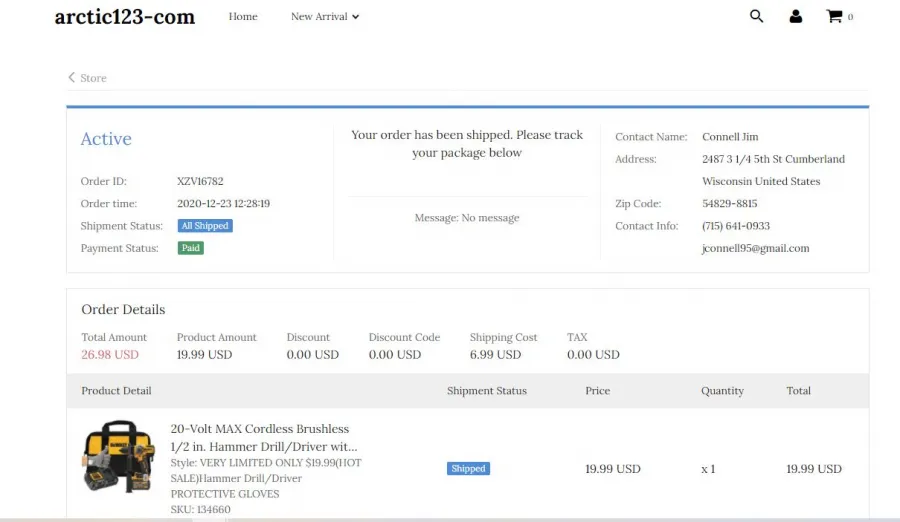900x522 pixels.
Task: Click the cart item count number
Action: tap(850, 17)
